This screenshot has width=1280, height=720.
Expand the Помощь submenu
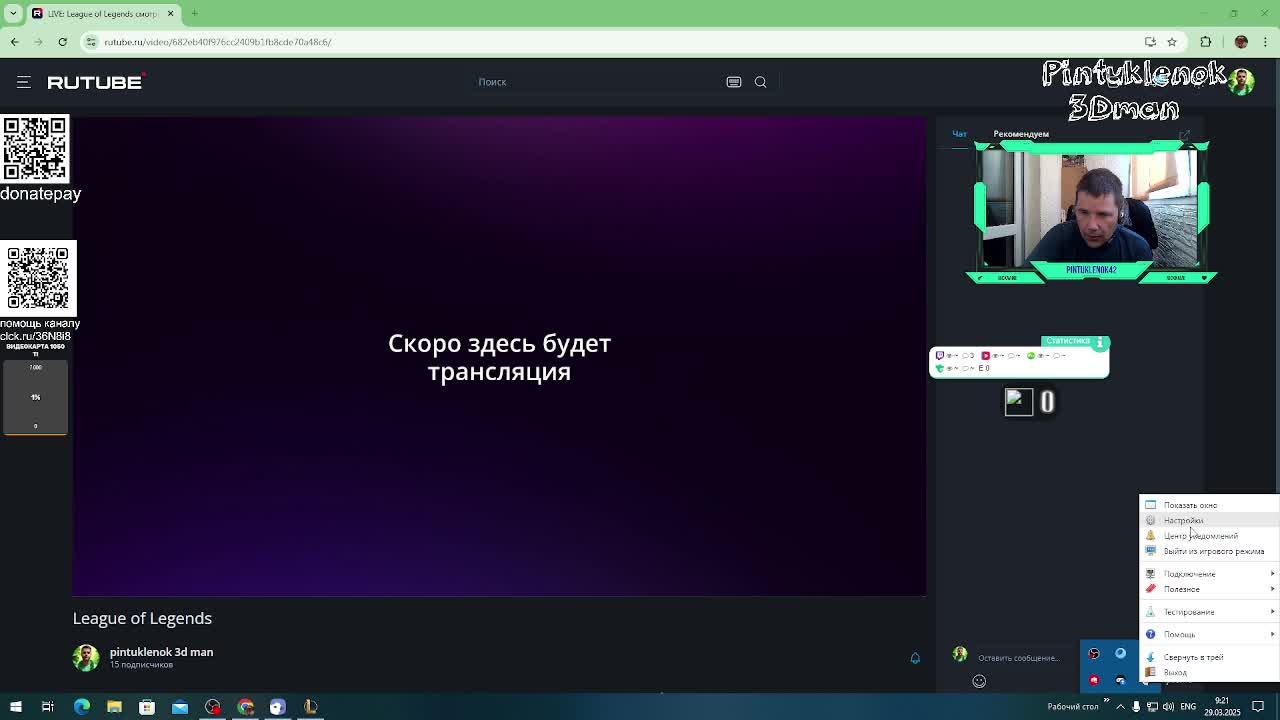coord(1209,634)
